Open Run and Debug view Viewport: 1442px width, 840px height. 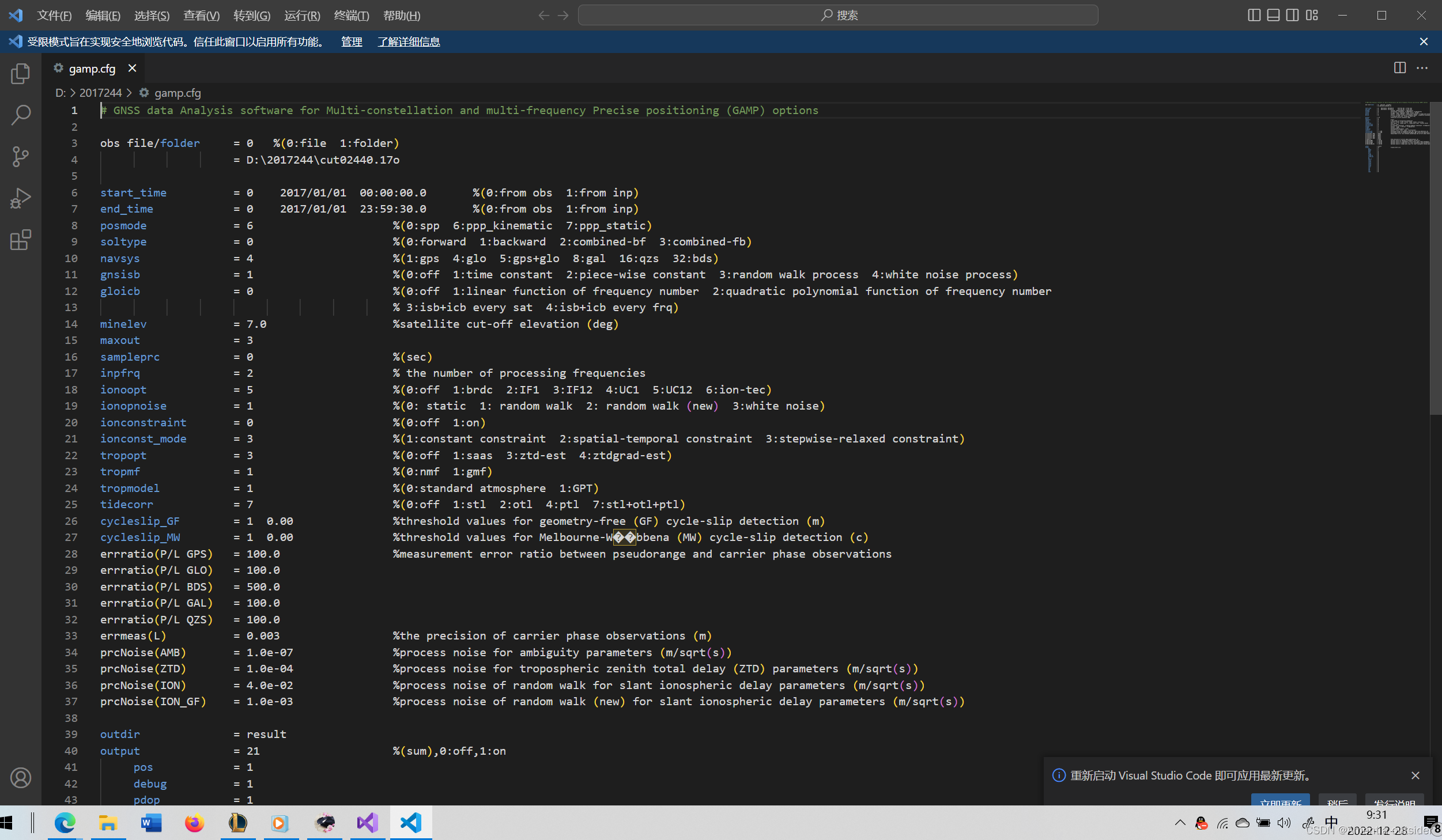pyautogui.click(x=21, y=198)
